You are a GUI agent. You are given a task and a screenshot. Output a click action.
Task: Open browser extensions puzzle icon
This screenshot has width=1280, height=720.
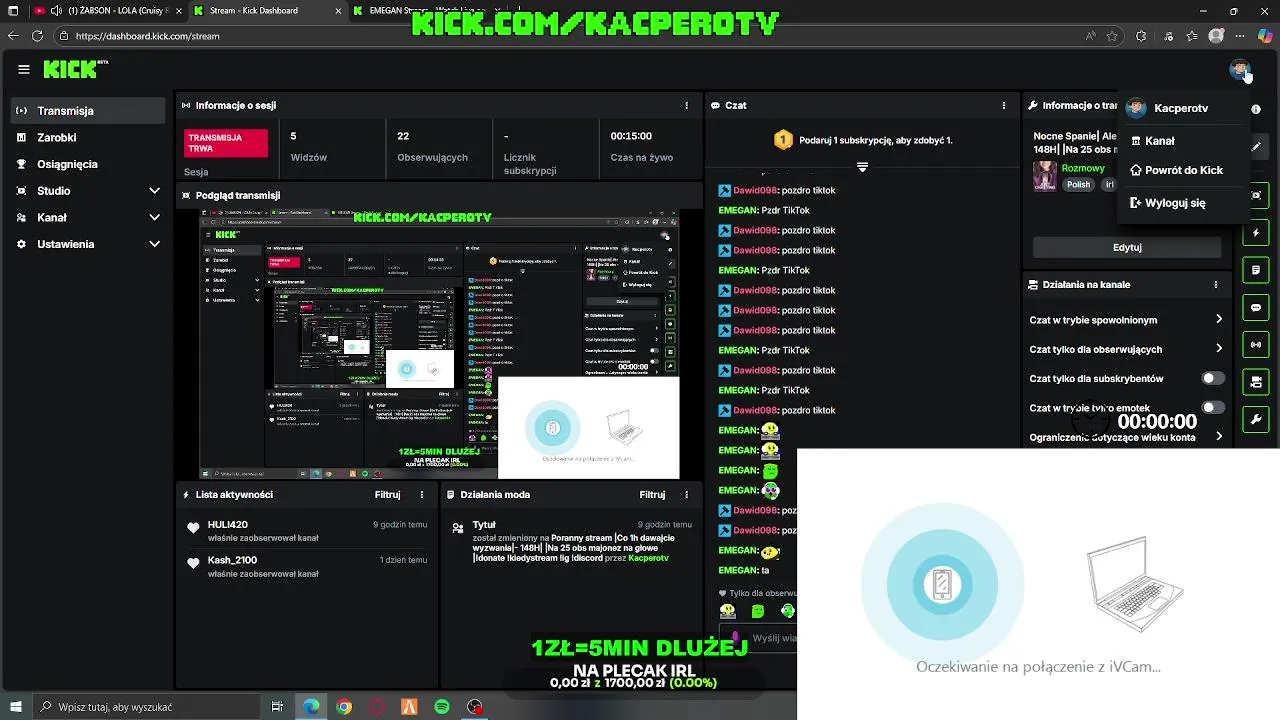tap(1141, 36)
